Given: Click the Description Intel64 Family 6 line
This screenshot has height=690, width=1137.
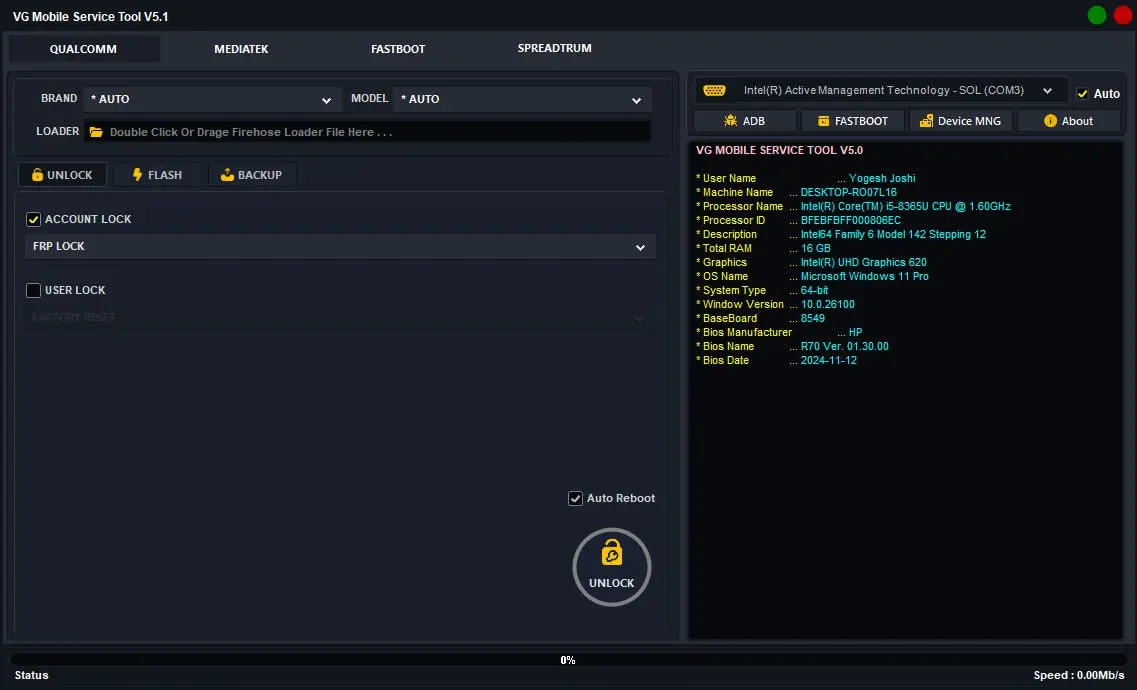Looking at the screenshot, I should pos(840,234).
